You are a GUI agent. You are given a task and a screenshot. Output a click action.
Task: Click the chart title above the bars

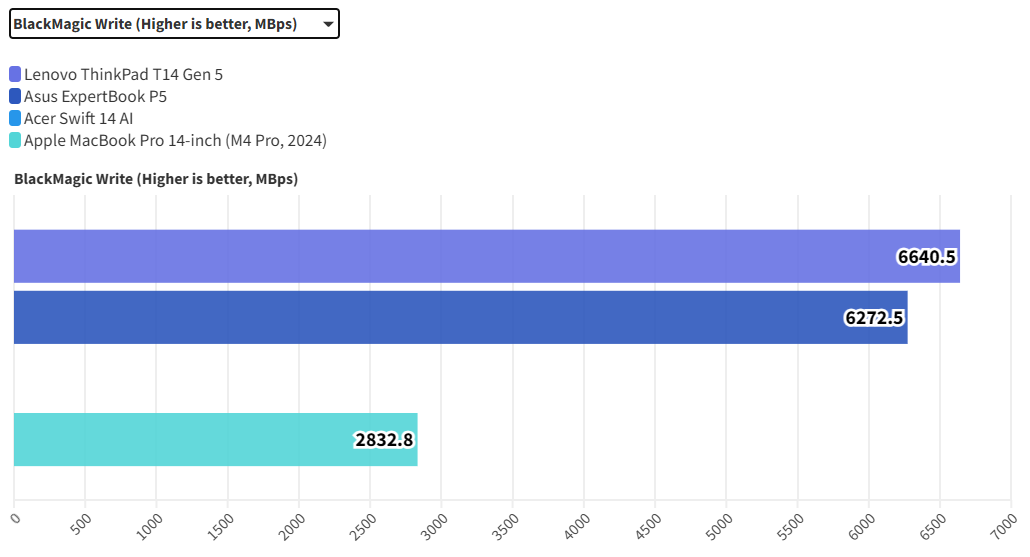pyautogui.click(x=156, y=179)
